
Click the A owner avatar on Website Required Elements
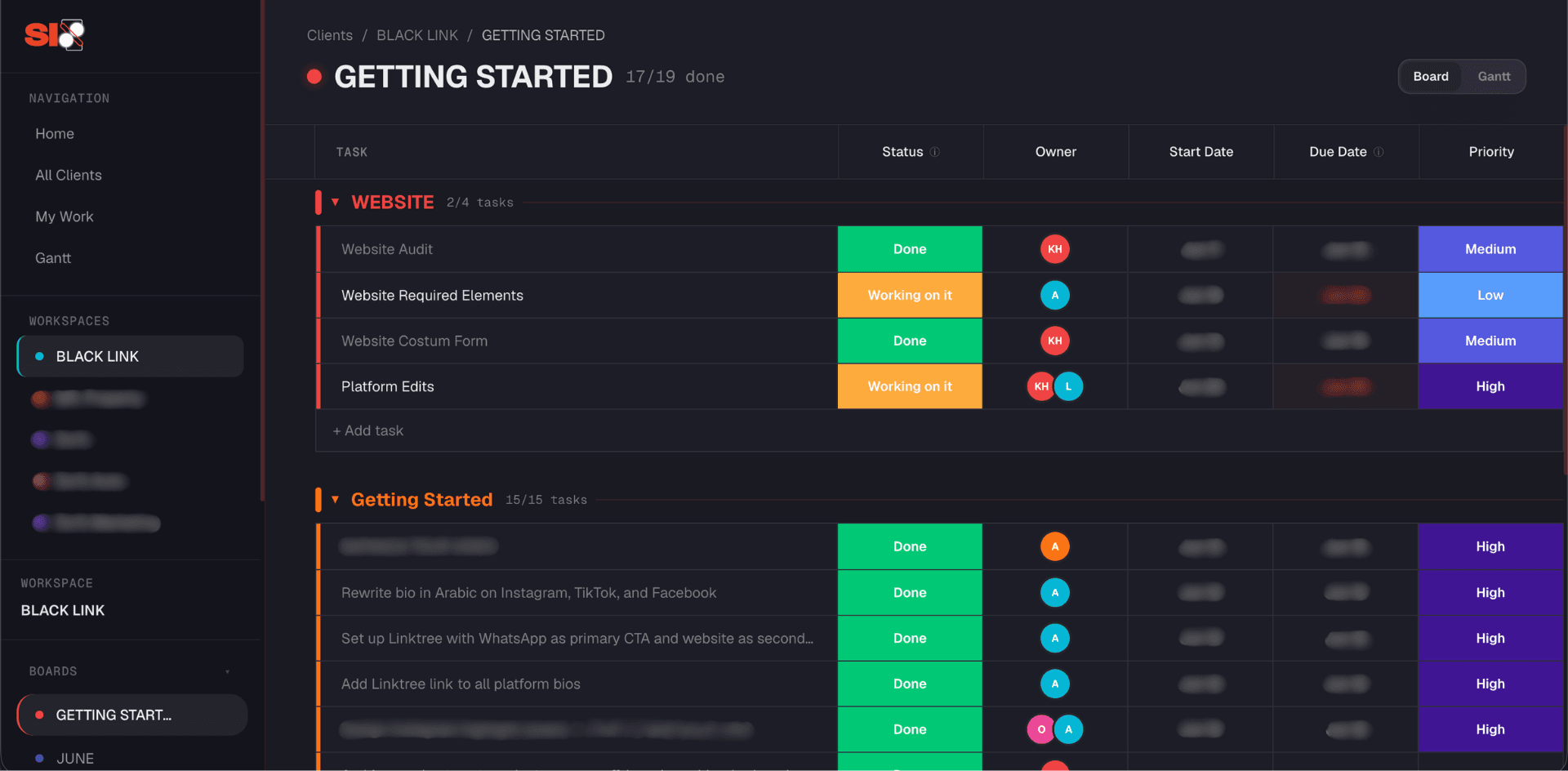coord(1055,295)
